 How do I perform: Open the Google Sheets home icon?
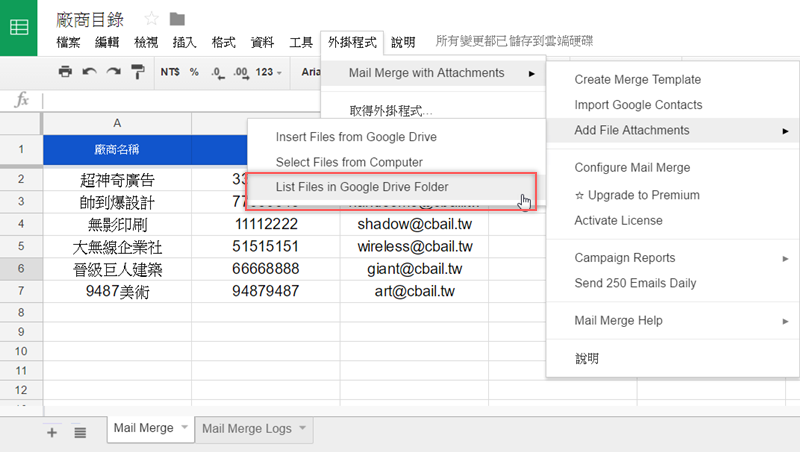[x=18, y=28]
